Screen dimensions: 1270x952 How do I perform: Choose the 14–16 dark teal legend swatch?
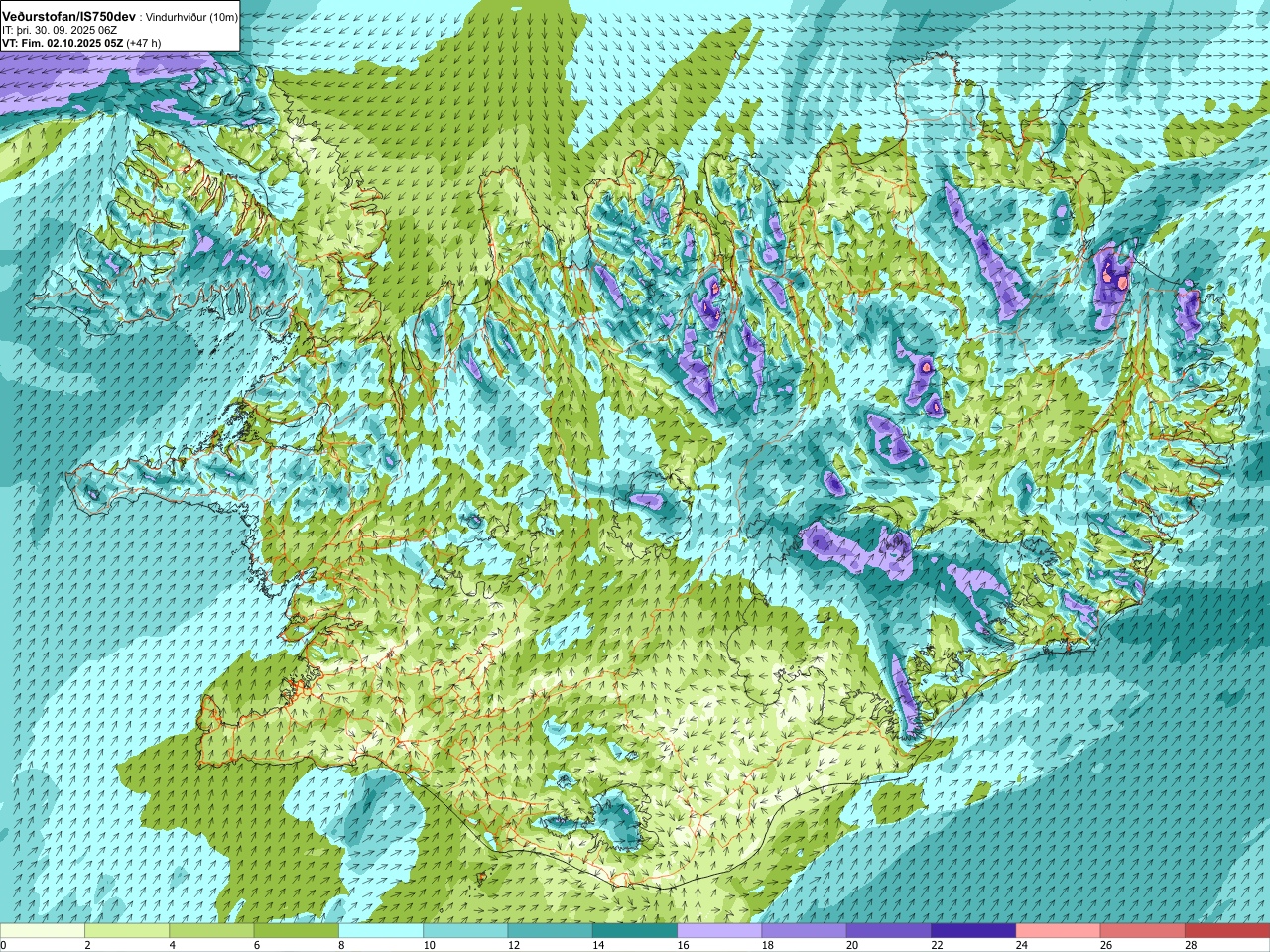(x=635, y=931)
